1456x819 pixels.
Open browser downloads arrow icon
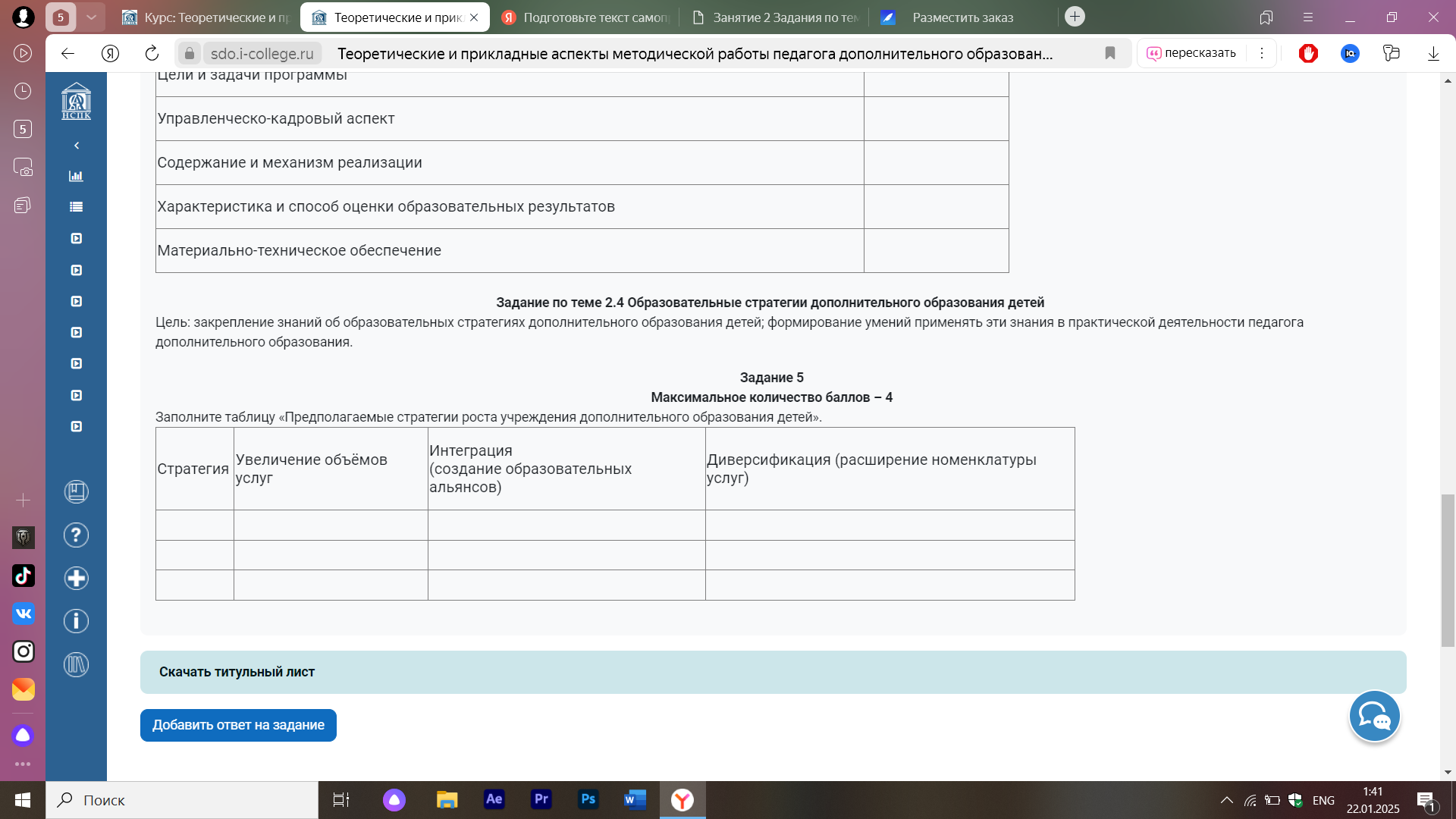[x=1433, y=53]
